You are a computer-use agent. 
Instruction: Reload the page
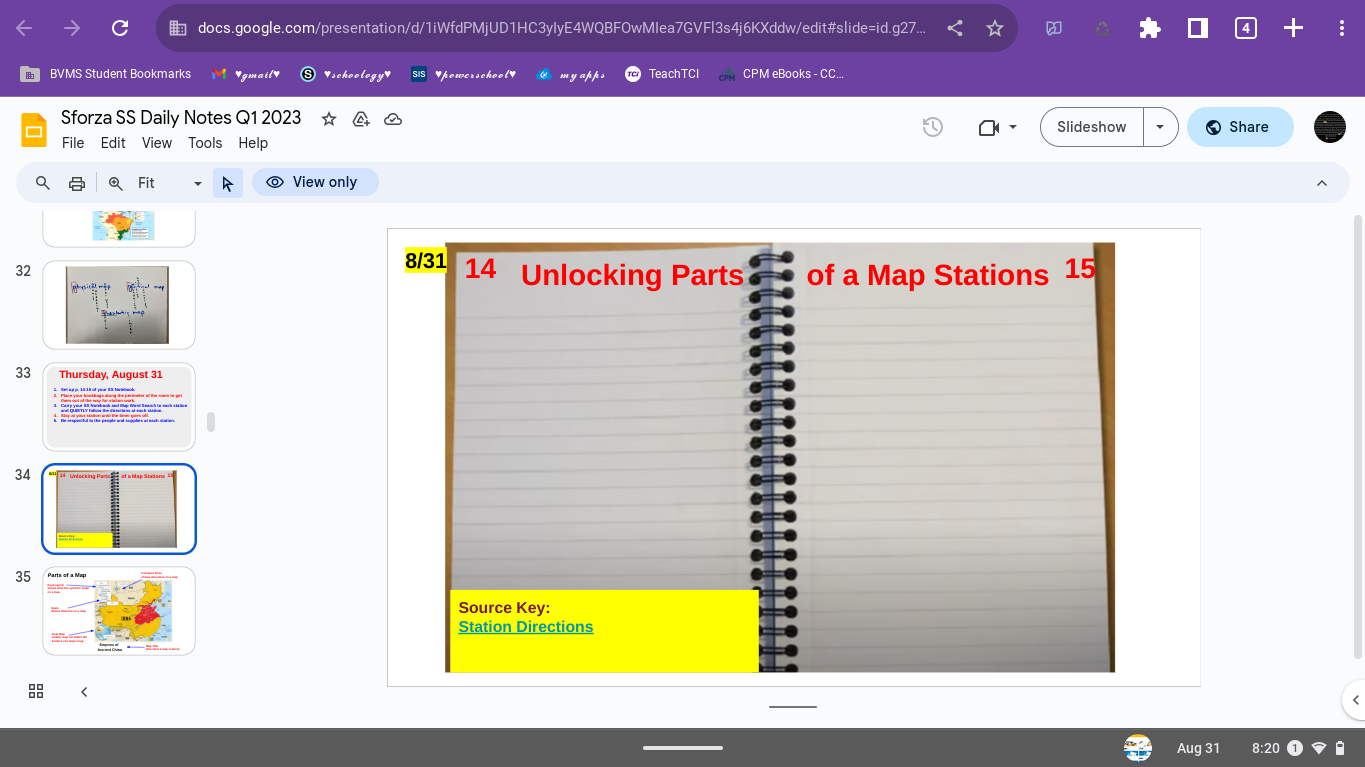pos(120,28)
